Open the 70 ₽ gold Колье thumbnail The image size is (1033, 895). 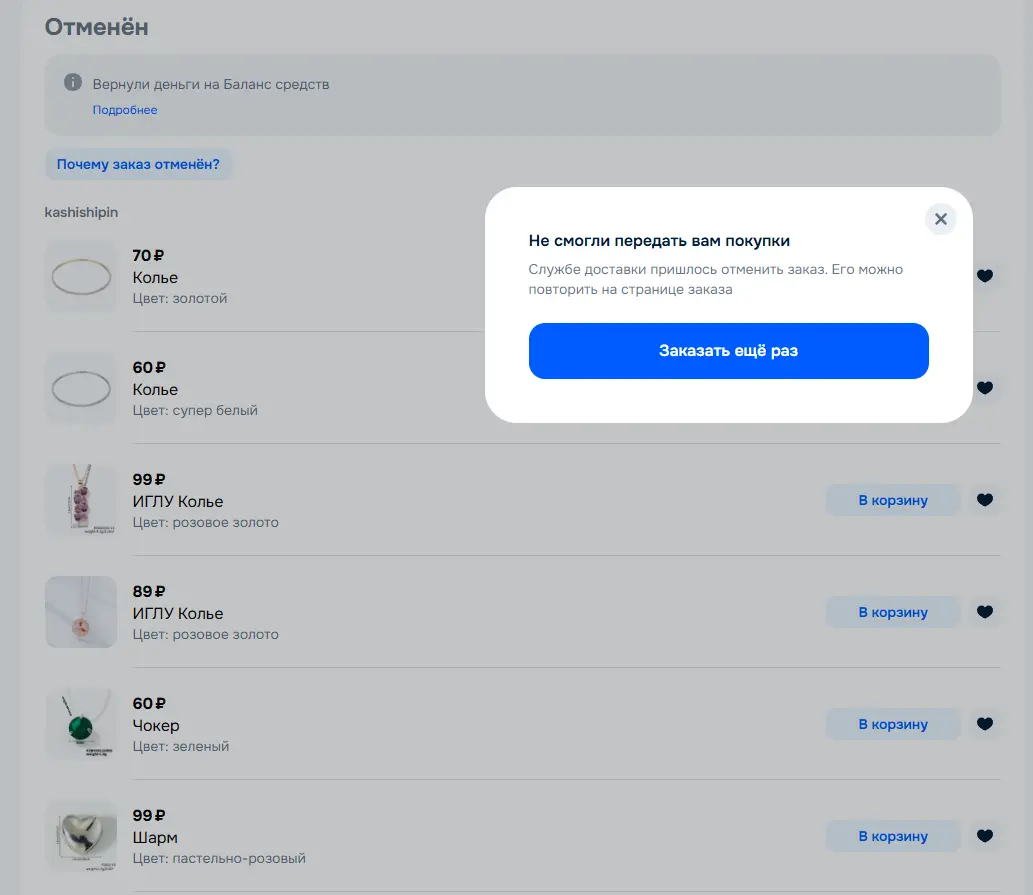click(81, 276)
